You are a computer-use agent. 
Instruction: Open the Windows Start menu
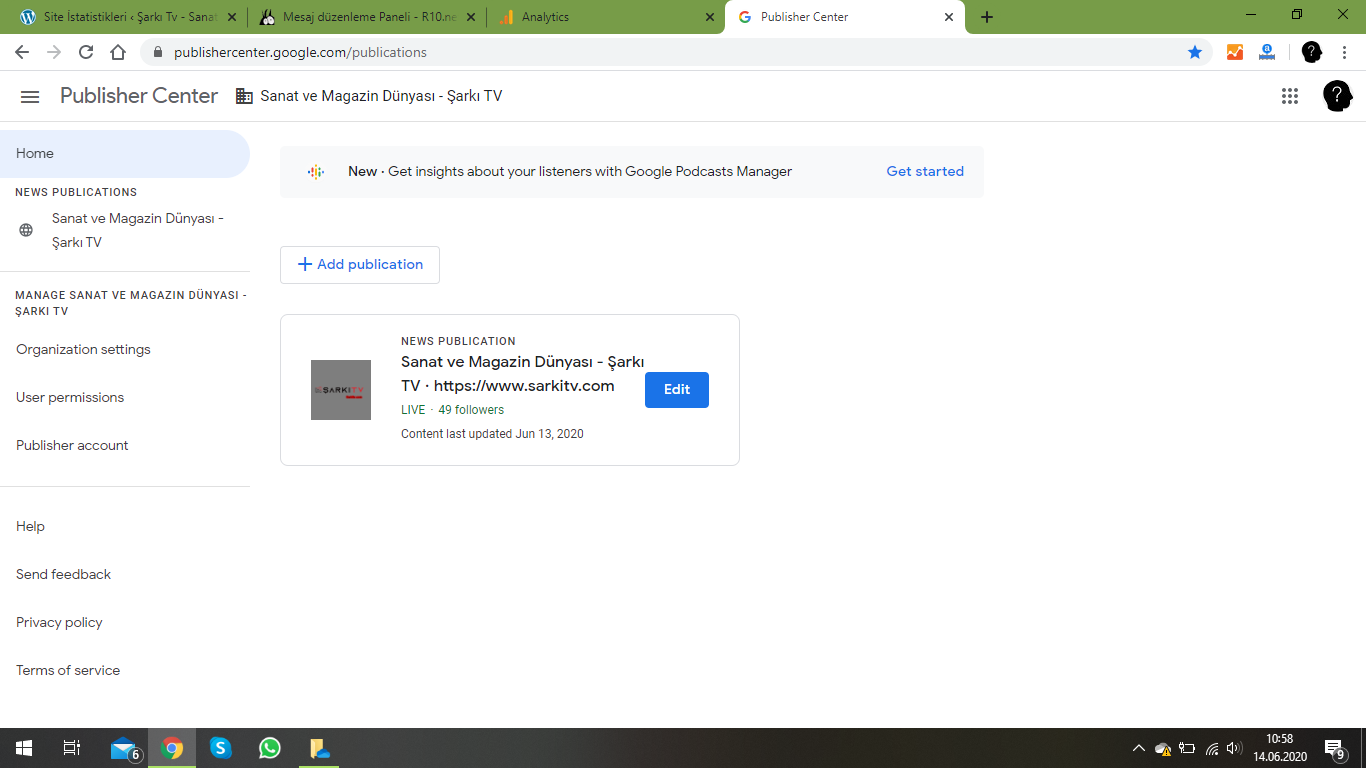(x=24, y=748)
